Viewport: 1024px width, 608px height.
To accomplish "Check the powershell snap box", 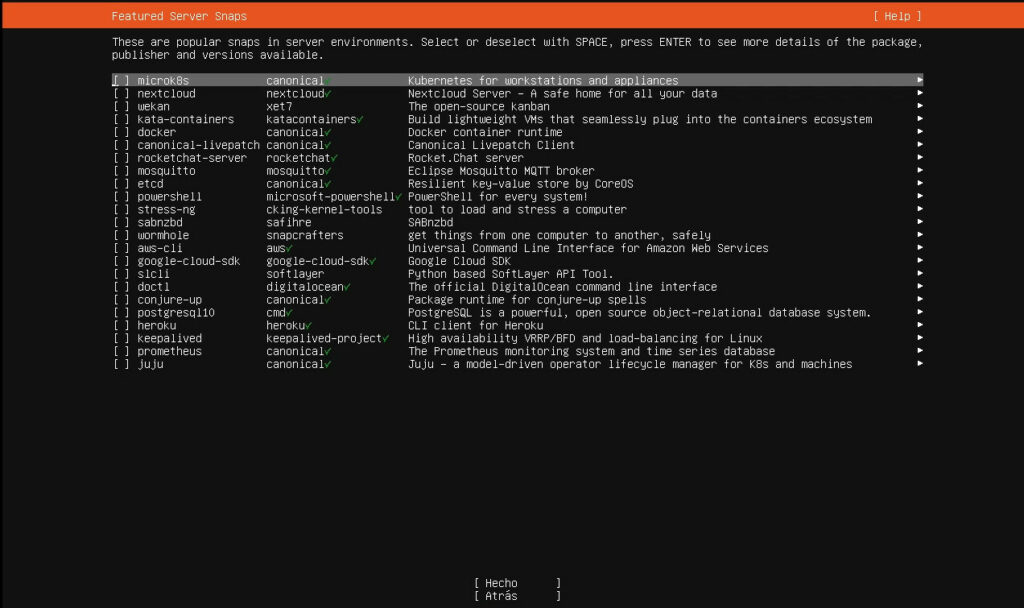I will (121, 198).
